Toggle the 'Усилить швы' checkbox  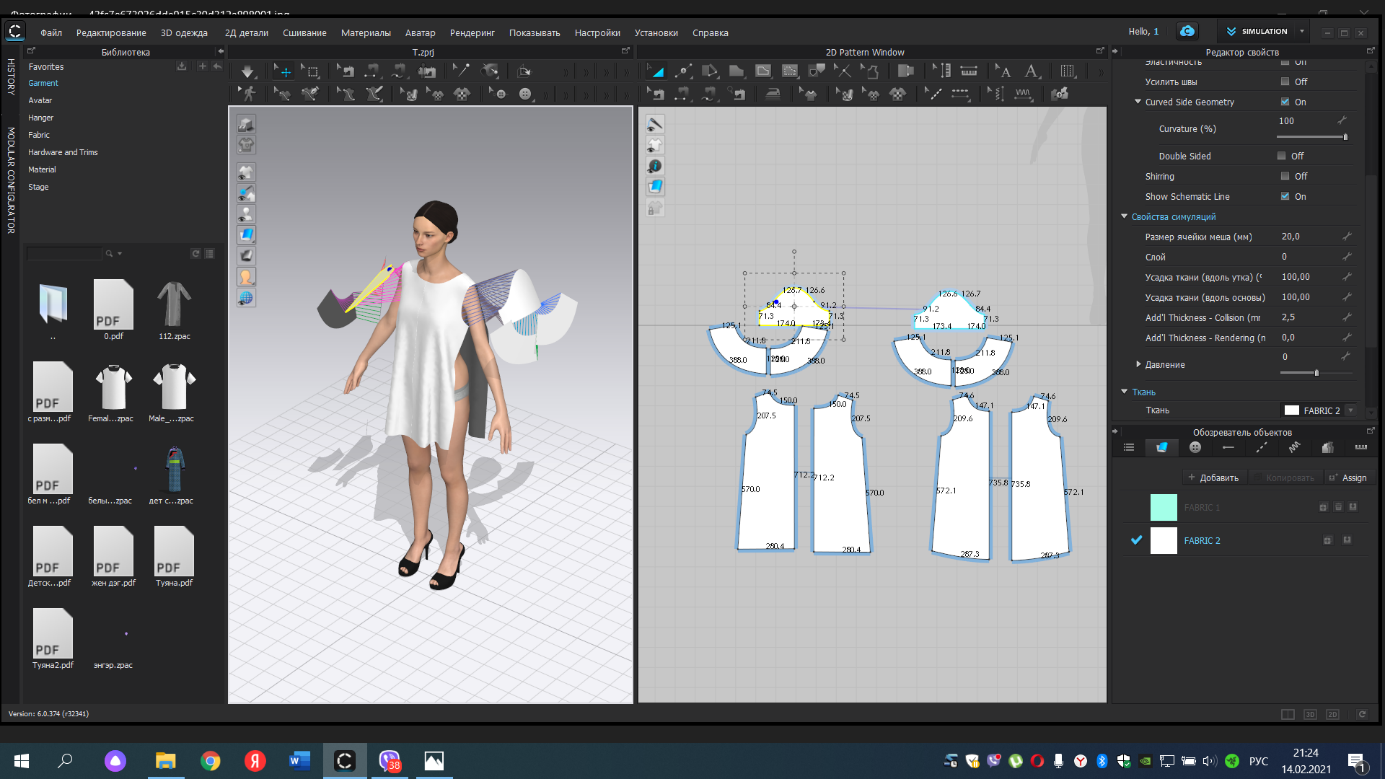(x=1284, y=82)
